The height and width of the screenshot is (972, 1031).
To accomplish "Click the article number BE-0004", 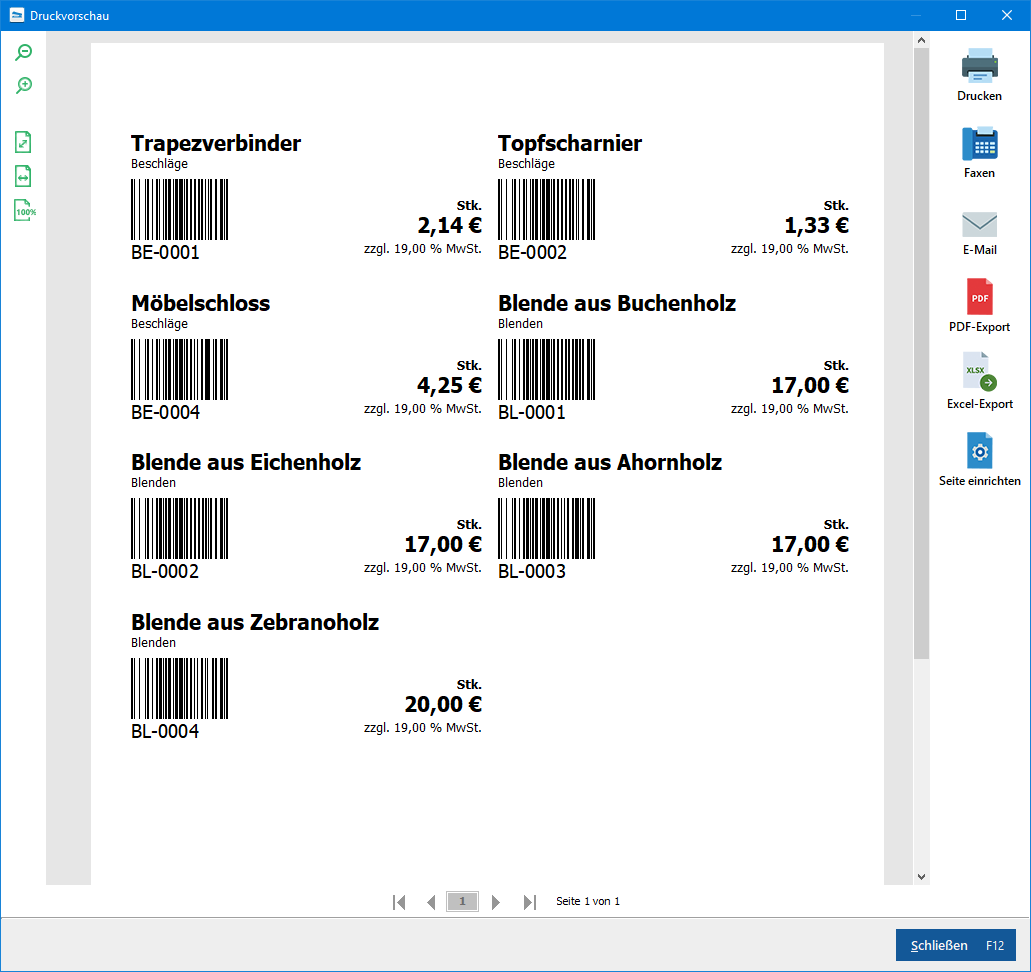I will tap(165, 412).
